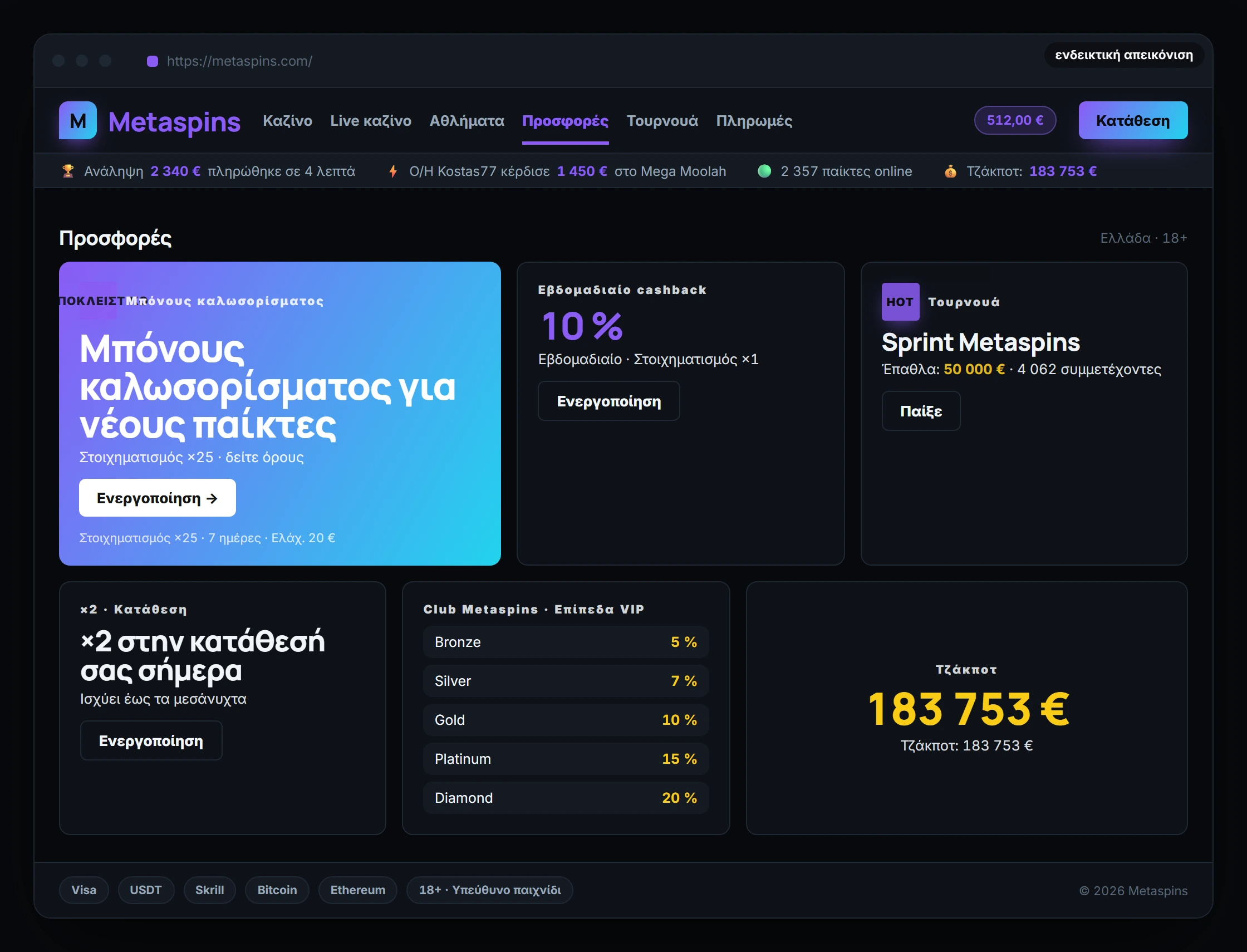Screen dimensions: 1247x952
Task: Click the HOT badge on tournament card
Action: tap(900, 302)
